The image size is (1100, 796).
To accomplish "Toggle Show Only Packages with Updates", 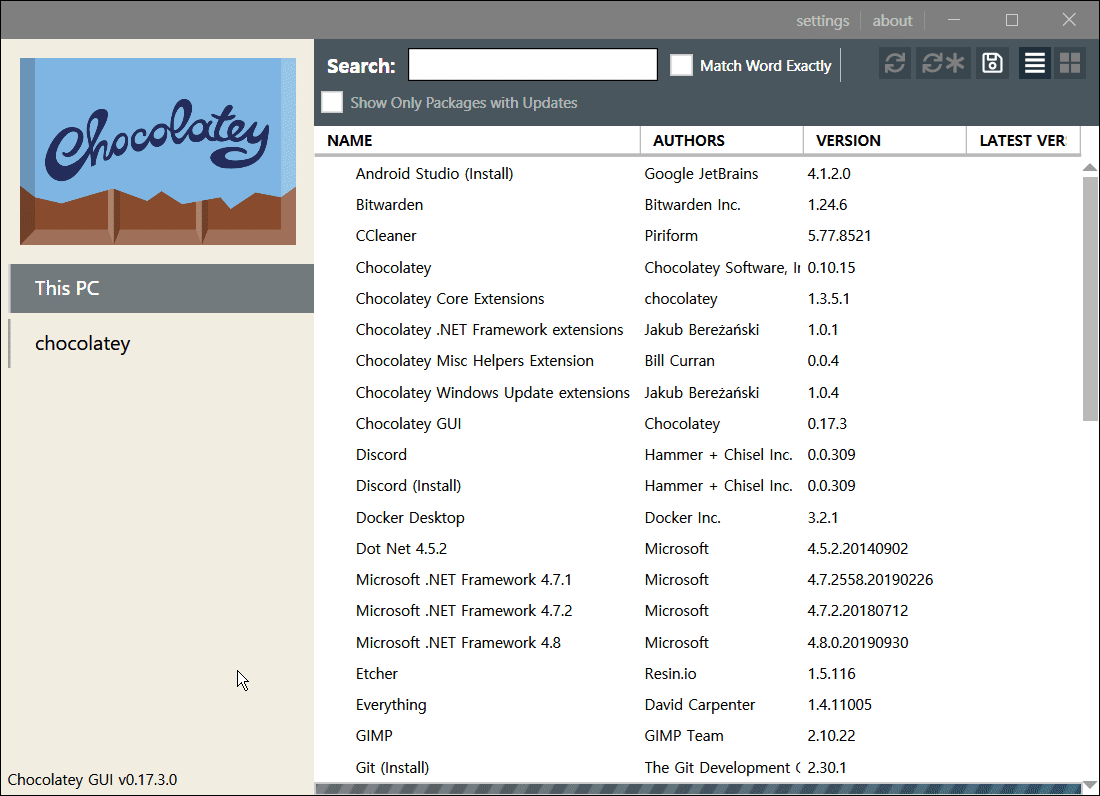I will (x=332, y=102).
